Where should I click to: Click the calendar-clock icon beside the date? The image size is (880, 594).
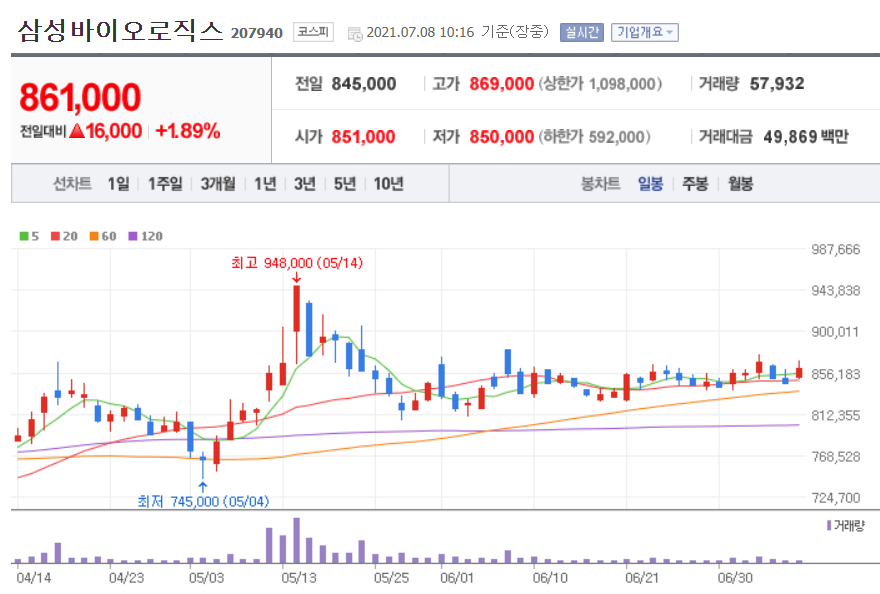(355, 34)
